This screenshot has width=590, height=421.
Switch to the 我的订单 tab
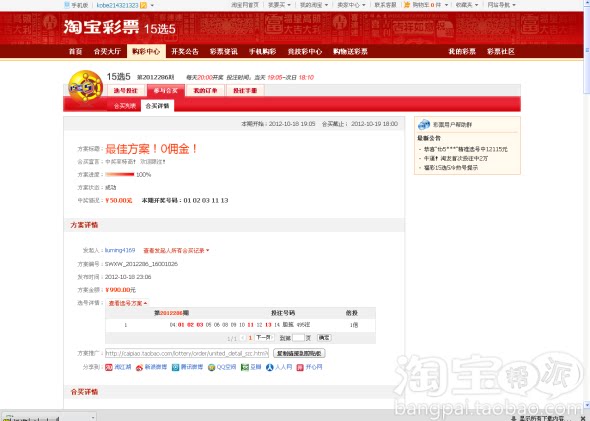click(x=205, y=91)
